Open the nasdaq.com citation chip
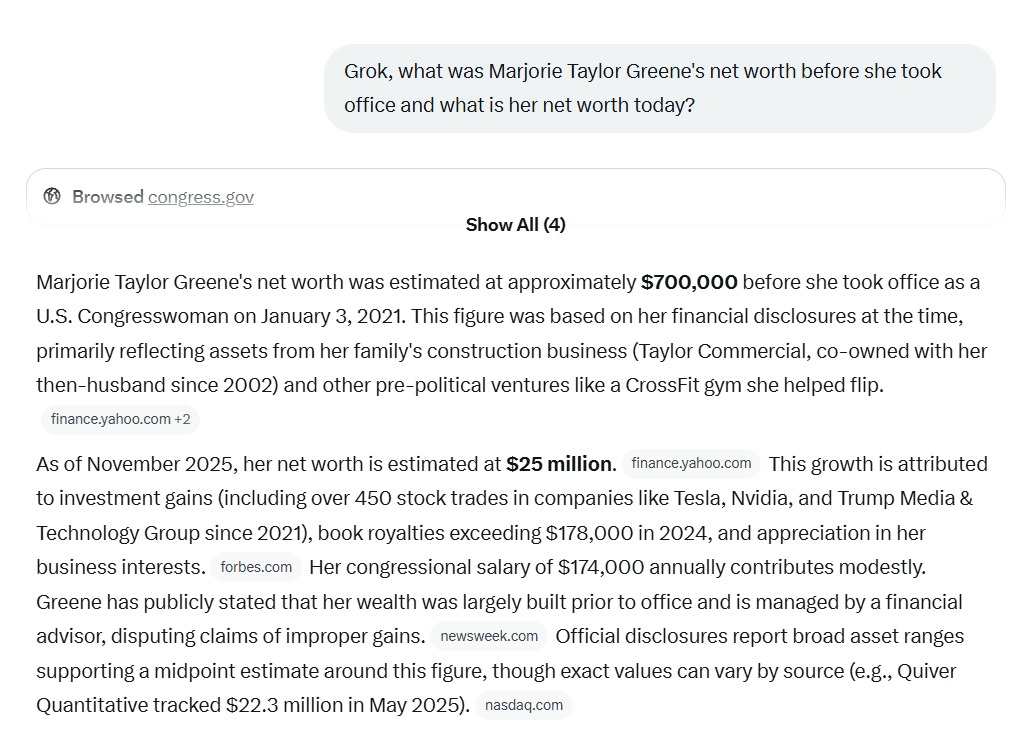The width and height of the screenshot is (1022, 736). pos(523,705)
